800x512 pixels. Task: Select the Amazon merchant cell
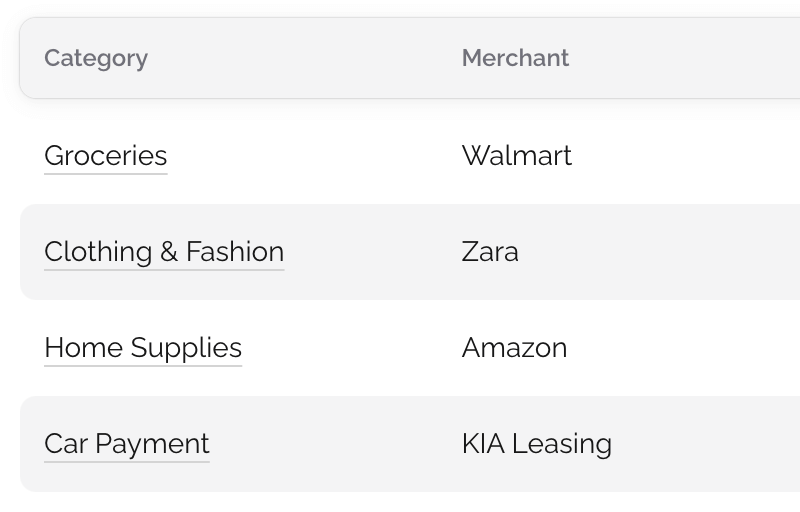(x=514, y=348)
